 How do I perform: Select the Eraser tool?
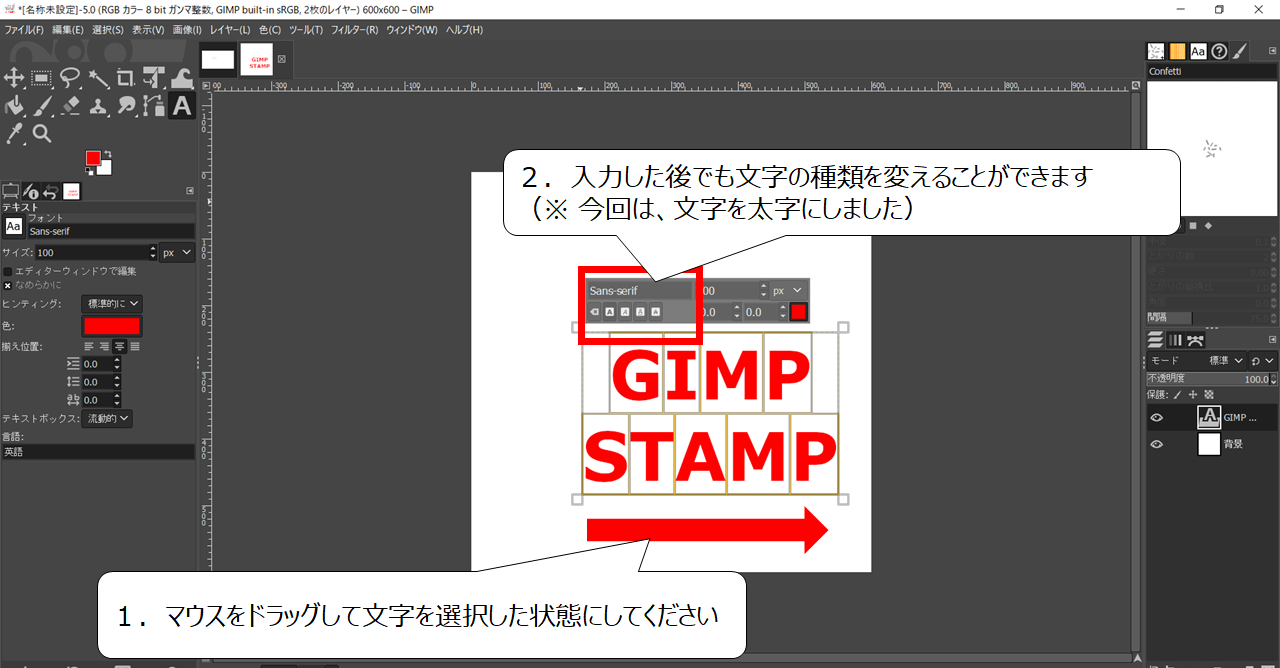[70, 105]
